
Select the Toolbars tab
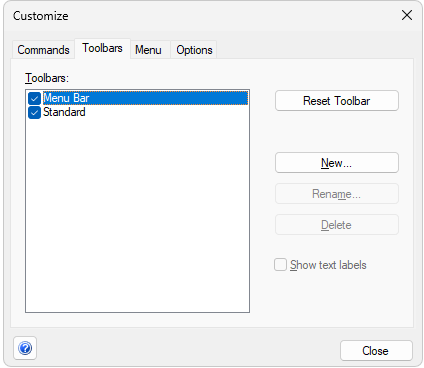click(102, 48)
